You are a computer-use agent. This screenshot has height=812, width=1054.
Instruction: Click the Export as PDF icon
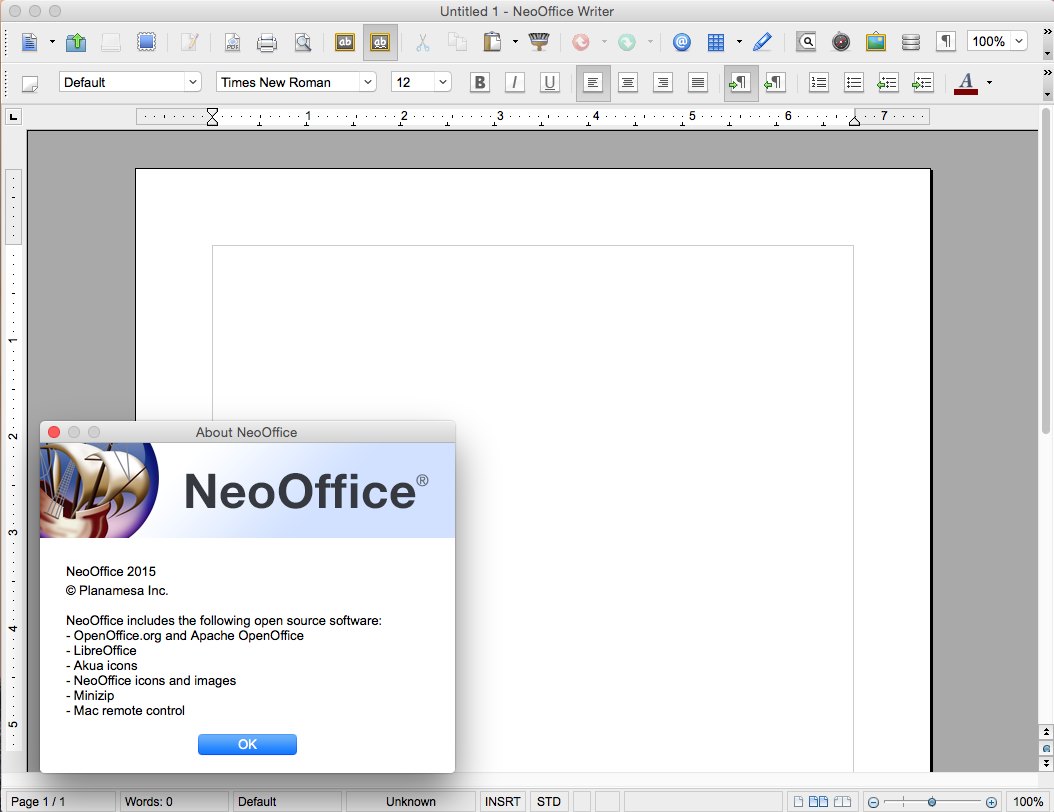pos(232,42)
